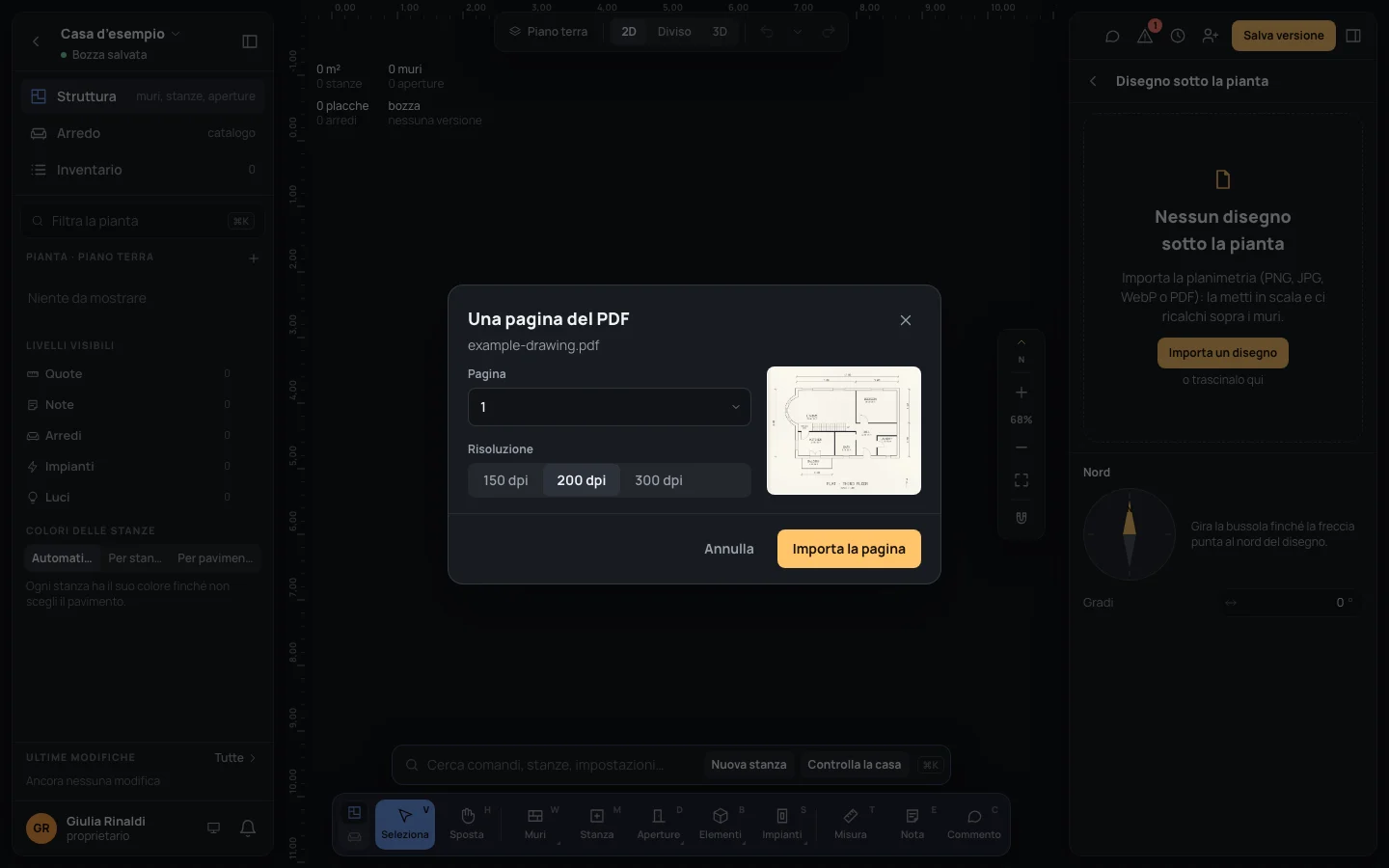Open the warning alerts icon
The image size is (1389, 868).
pos(1145,36)
